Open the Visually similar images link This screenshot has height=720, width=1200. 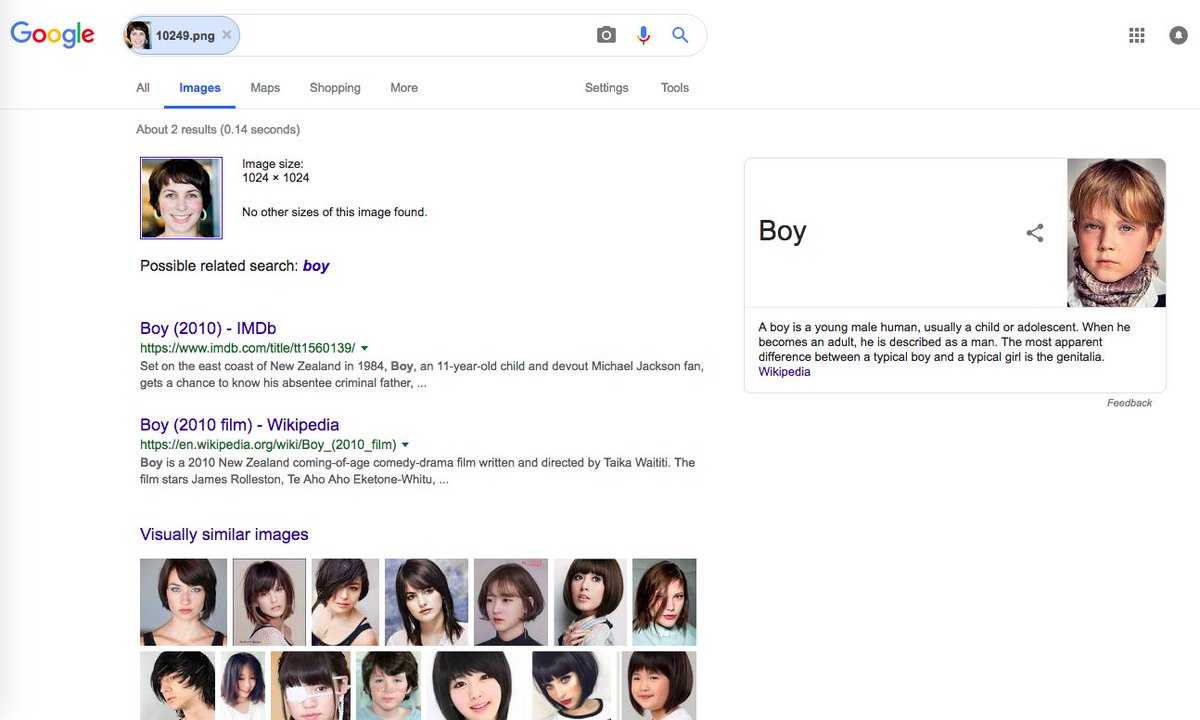pos(224,534)
